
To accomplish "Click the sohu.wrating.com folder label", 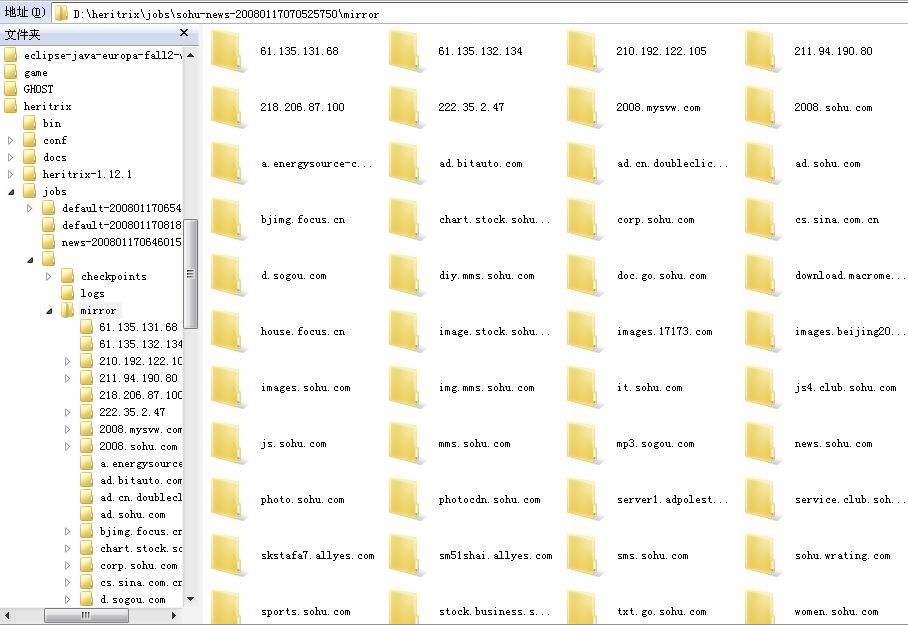I will coord(843,555).
